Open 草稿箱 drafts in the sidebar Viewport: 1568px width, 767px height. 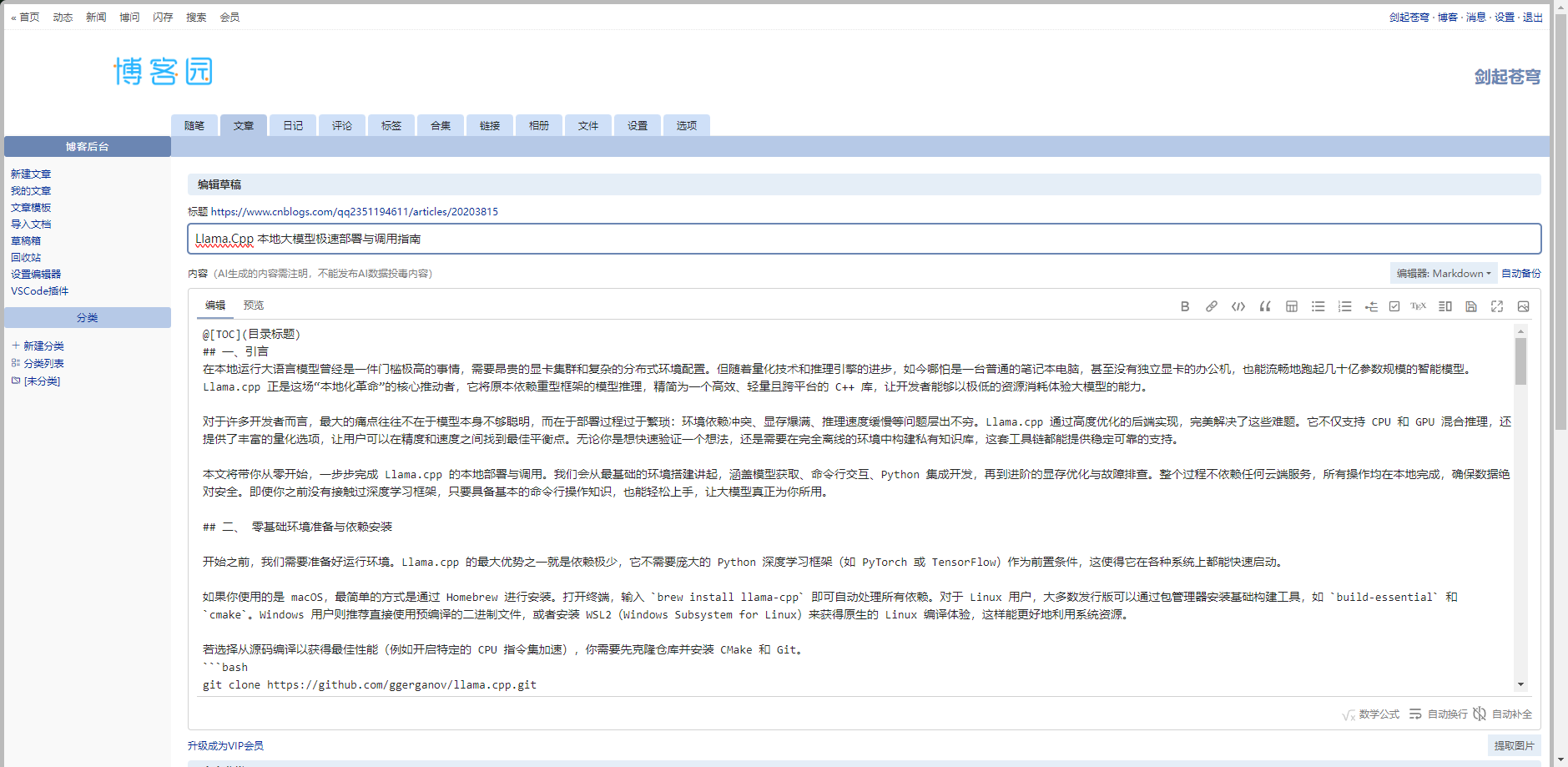pyautogui.click(x=26, y=240)
